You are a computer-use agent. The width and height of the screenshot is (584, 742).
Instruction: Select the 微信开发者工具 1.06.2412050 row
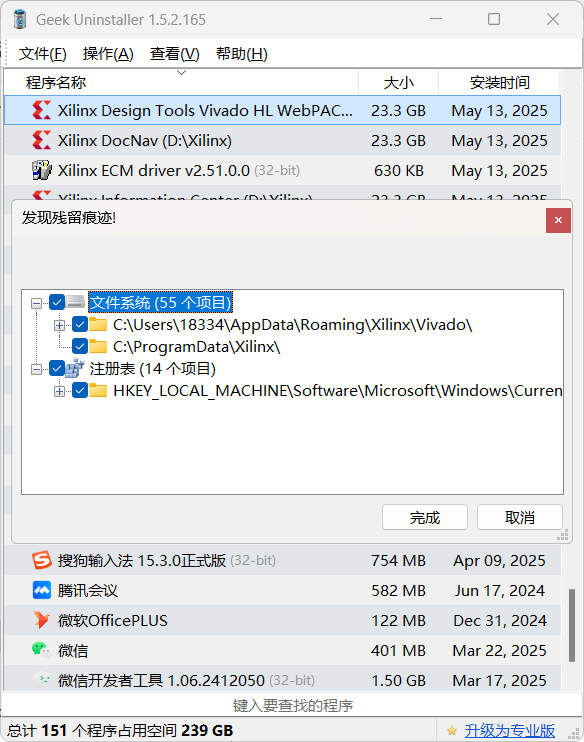(x=283, y=680)
